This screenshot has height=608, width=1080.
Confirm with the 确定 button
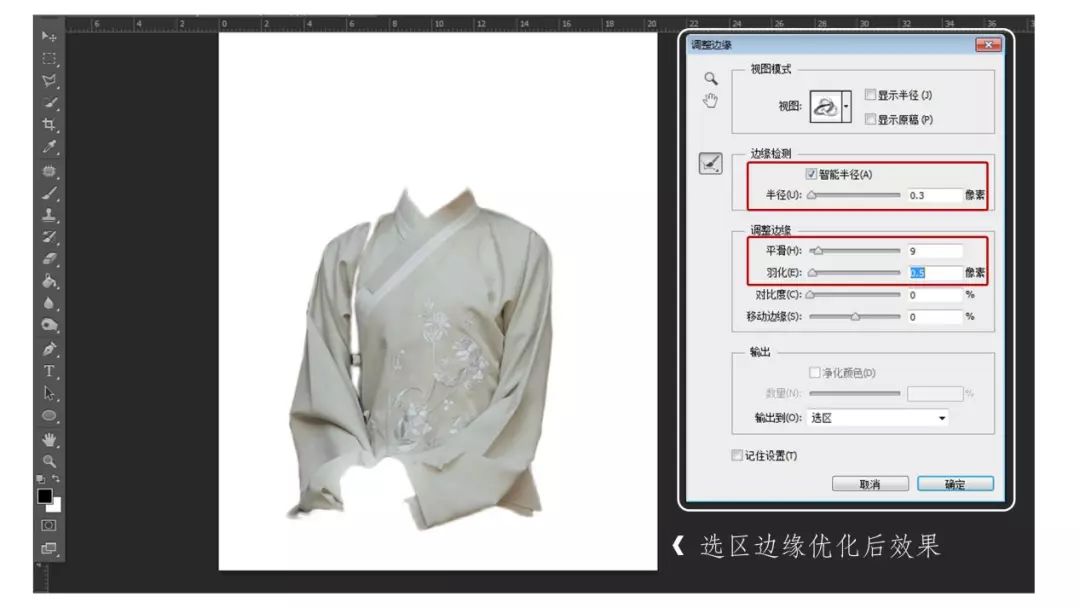coord(955,484)
